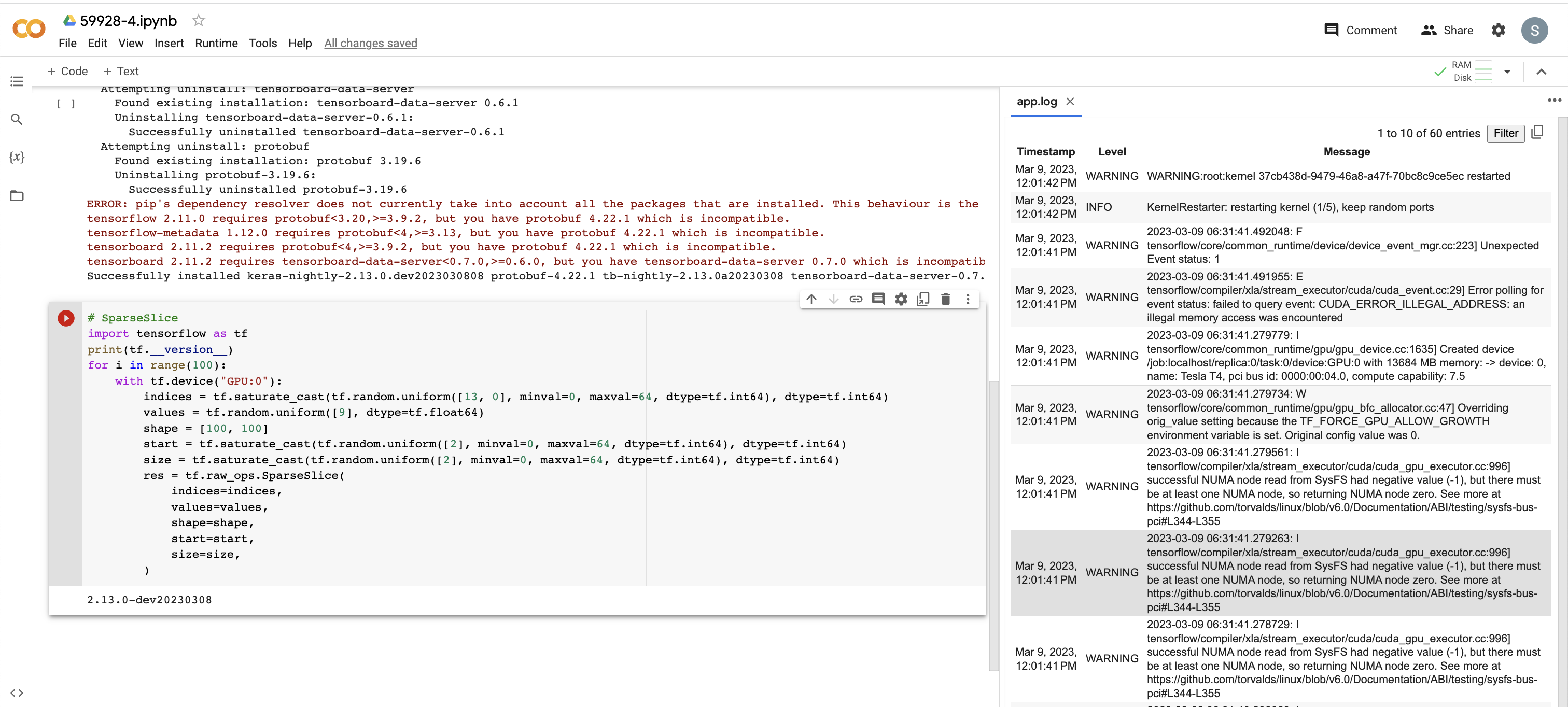Click the RAM usage indicator bar
1568x707 pixels.
(1484, 65)
